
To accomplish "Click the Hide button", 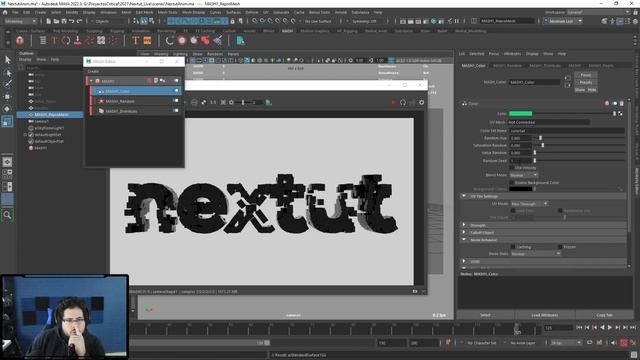I will tap(592, 89).
